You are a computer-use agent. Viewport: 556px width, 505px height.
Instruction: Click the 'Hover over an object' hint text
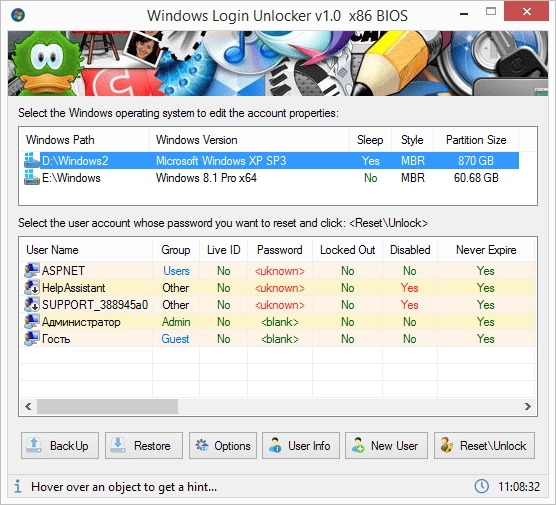124,487
